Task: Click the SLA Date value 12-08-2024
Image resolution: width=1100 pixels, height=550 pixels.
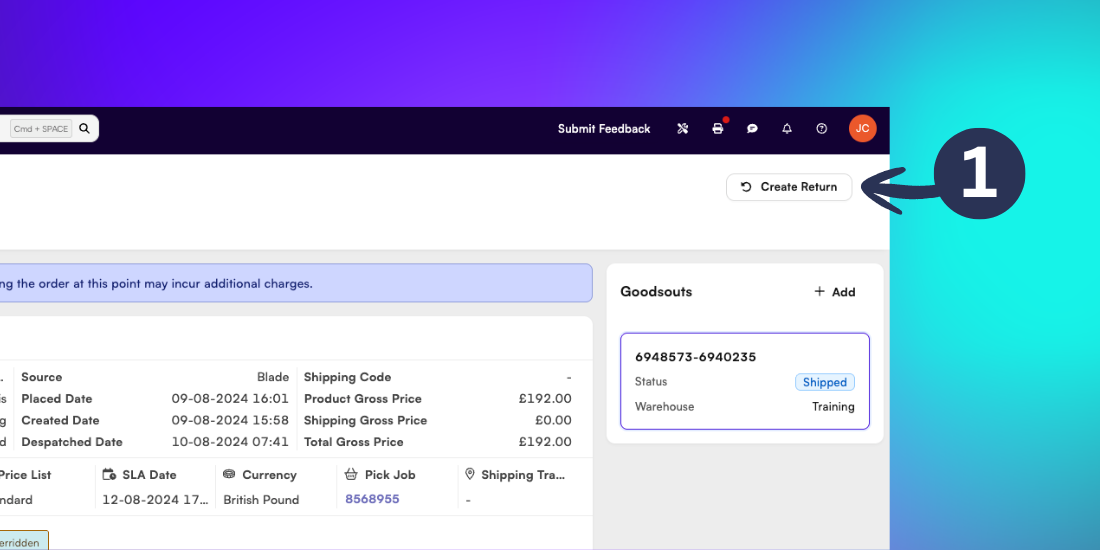Action: point(155,500)
